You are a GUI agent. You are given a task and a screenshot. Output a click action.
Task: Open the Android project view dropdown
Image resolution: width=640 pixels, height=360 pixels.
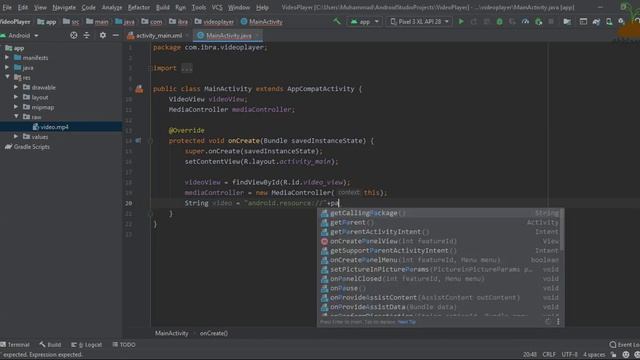(20, 36)
